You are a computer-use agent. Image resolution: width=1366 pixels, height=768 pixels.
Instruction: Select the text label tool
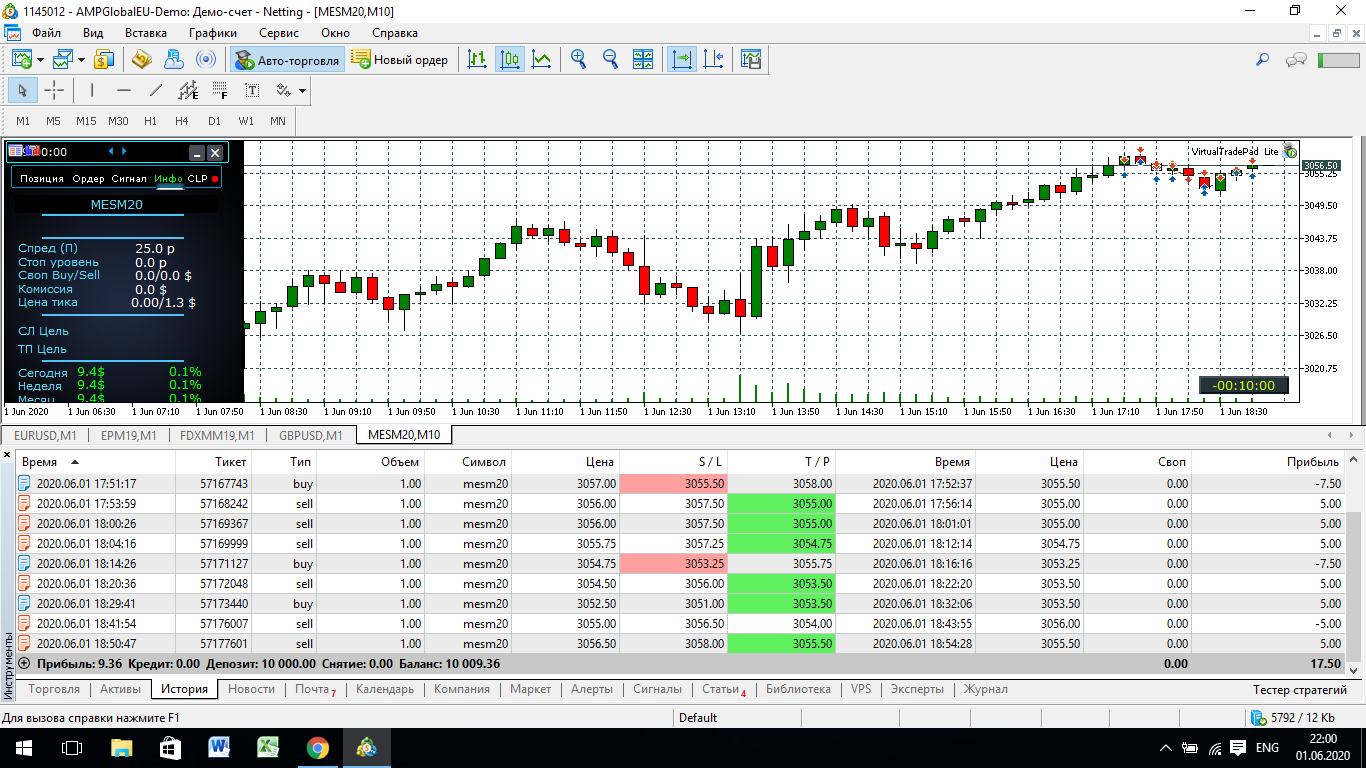pos(252,91)
